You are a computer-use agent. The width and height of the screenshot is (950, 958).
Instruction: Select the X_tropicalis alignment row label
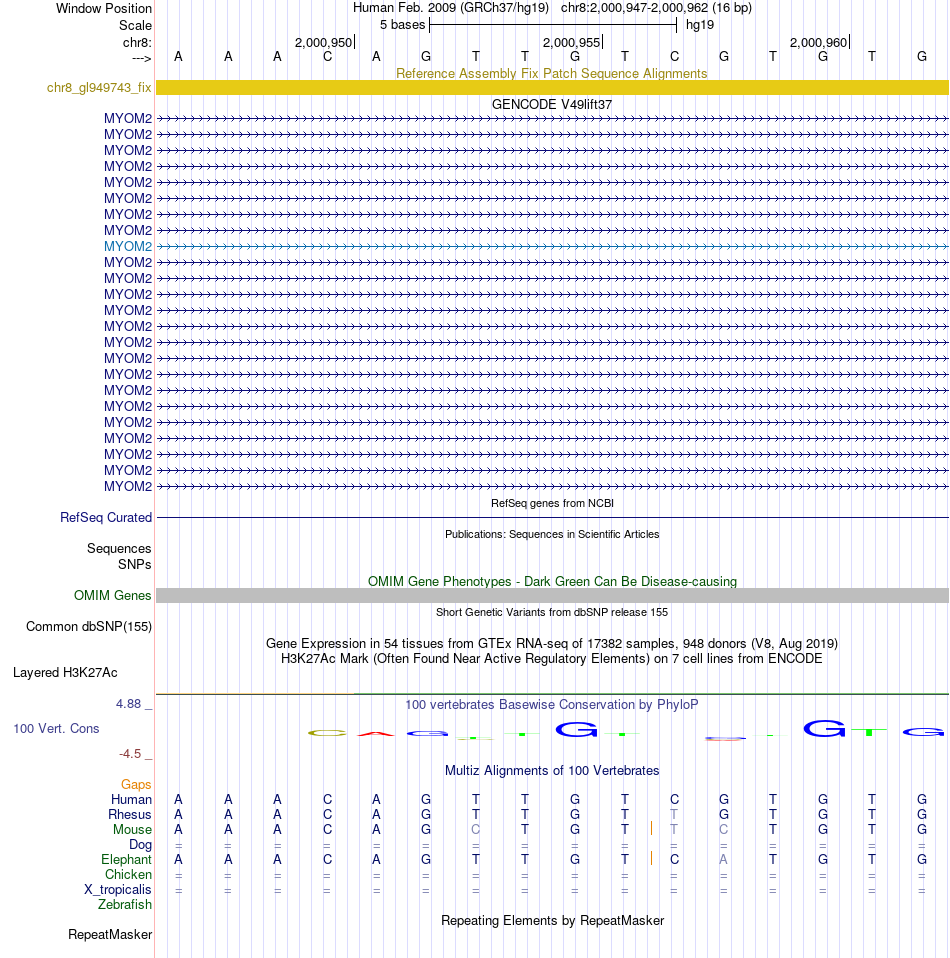coord(117,890)
